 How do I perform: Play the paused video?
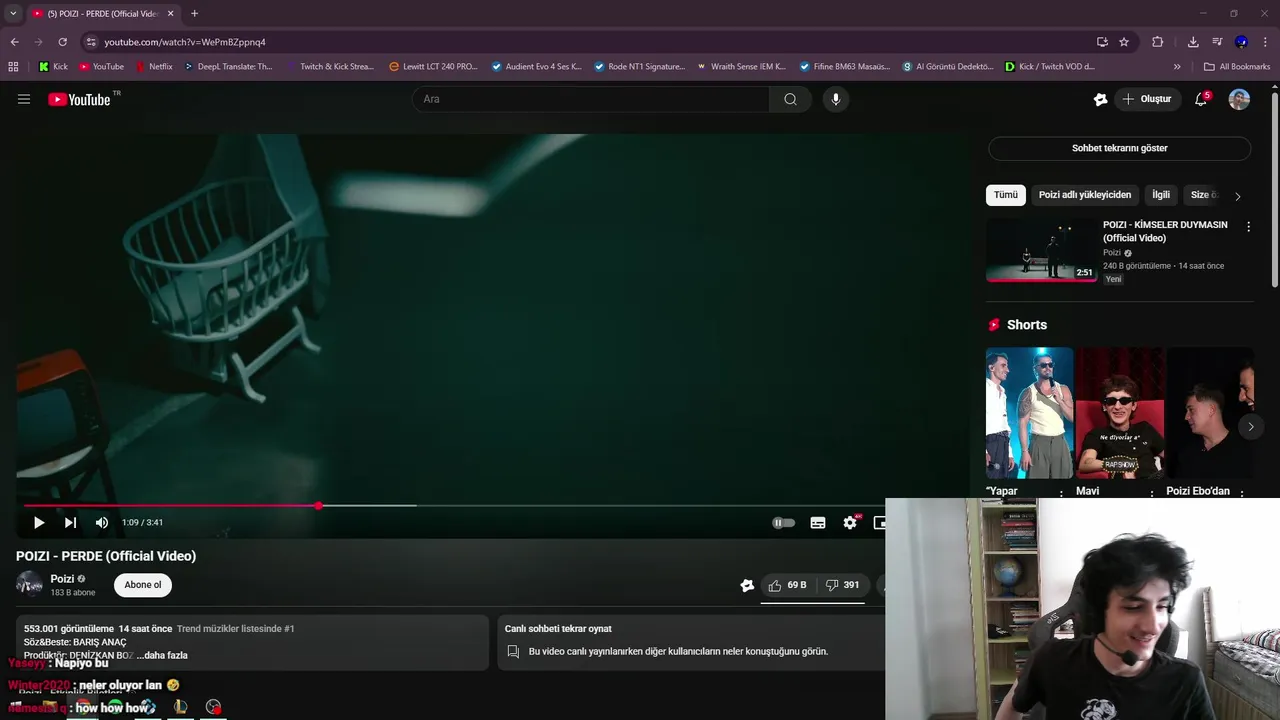coord(39,522)
